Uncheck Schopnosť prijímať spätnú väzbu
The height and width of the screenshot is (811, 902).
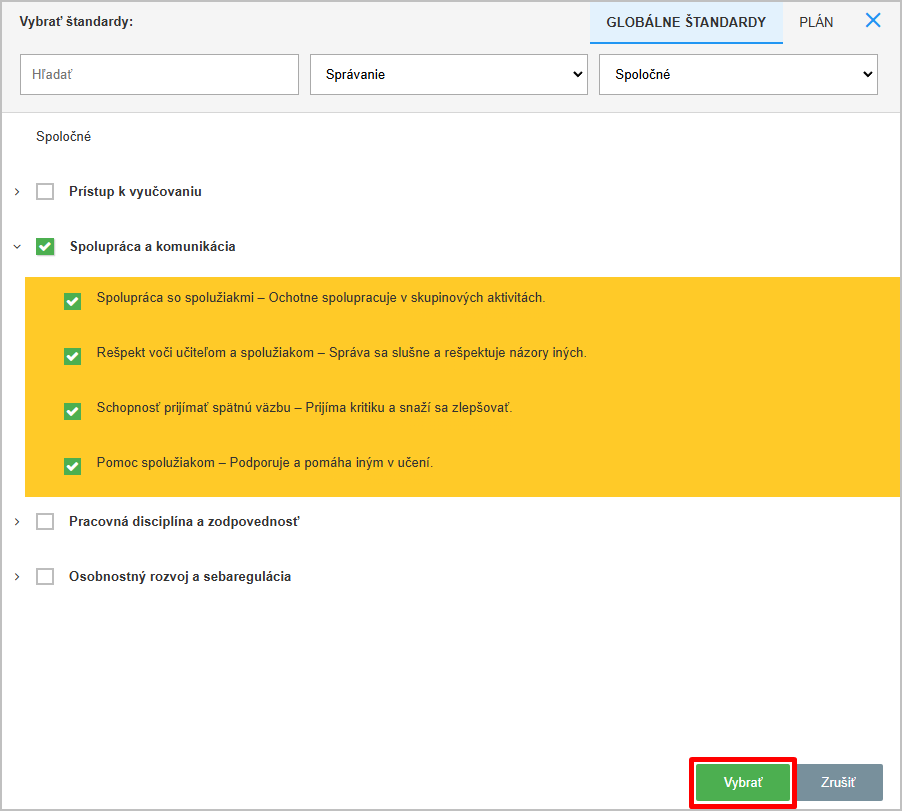tap(72, 411)
